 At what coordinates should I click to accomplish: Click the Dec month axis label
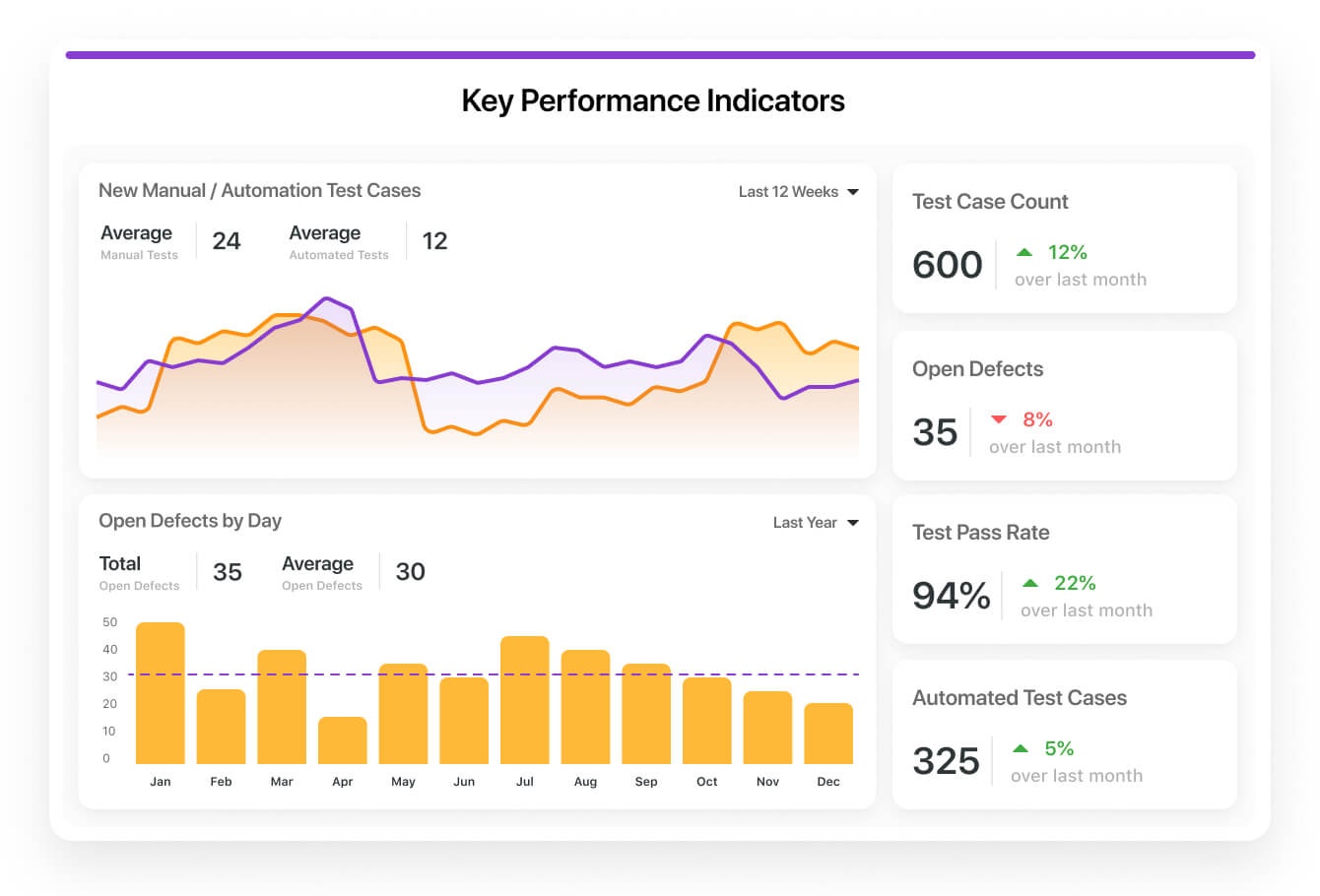(828, 782)
